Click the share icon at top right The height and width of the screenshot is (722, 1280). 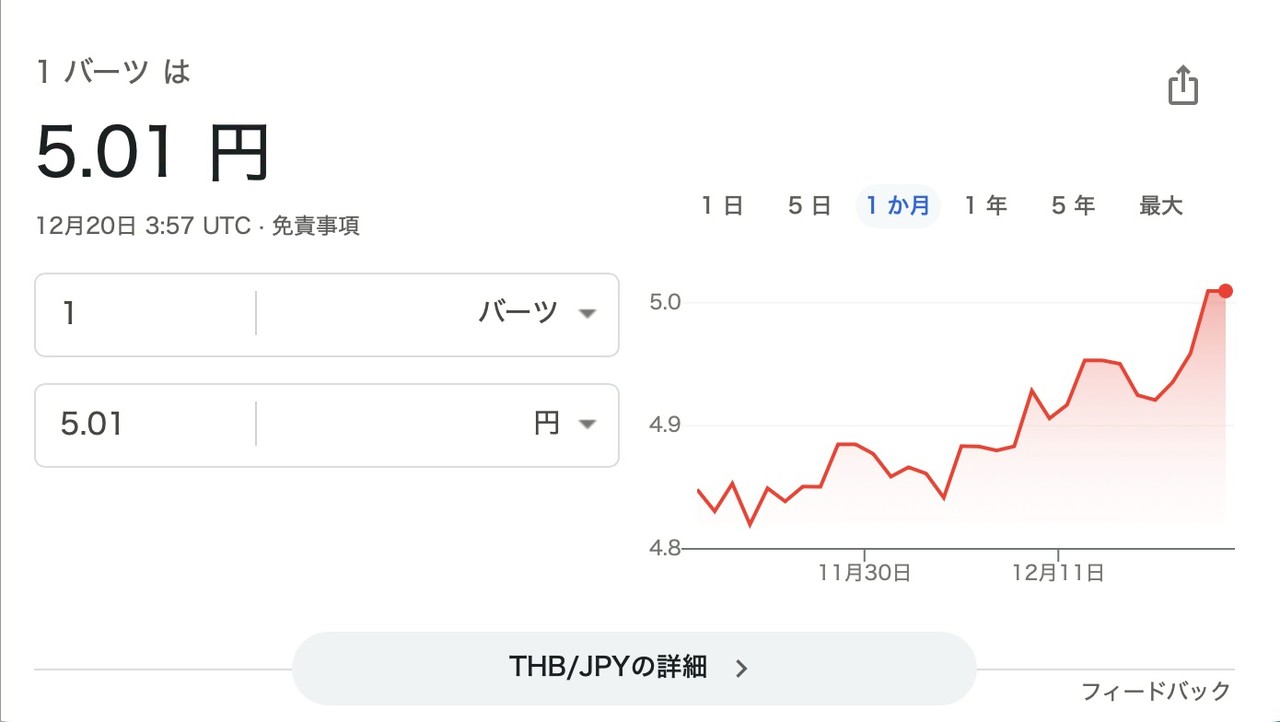tap(1183, 85)
